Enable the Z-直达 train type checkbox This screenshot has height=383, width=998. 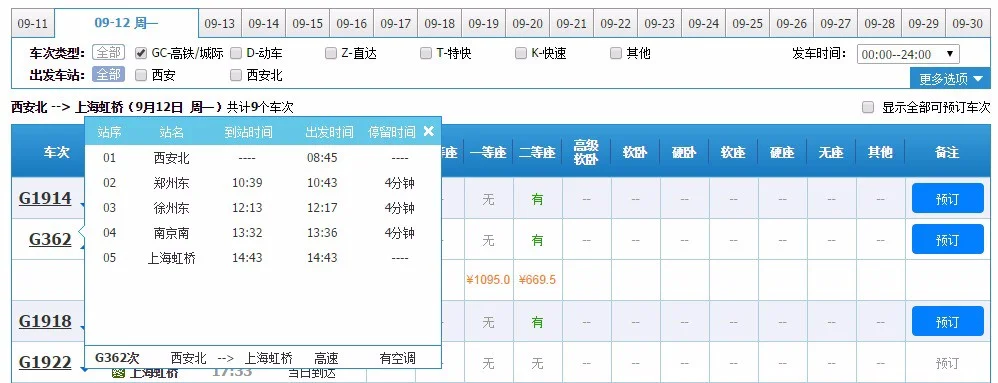click(330, 53)
